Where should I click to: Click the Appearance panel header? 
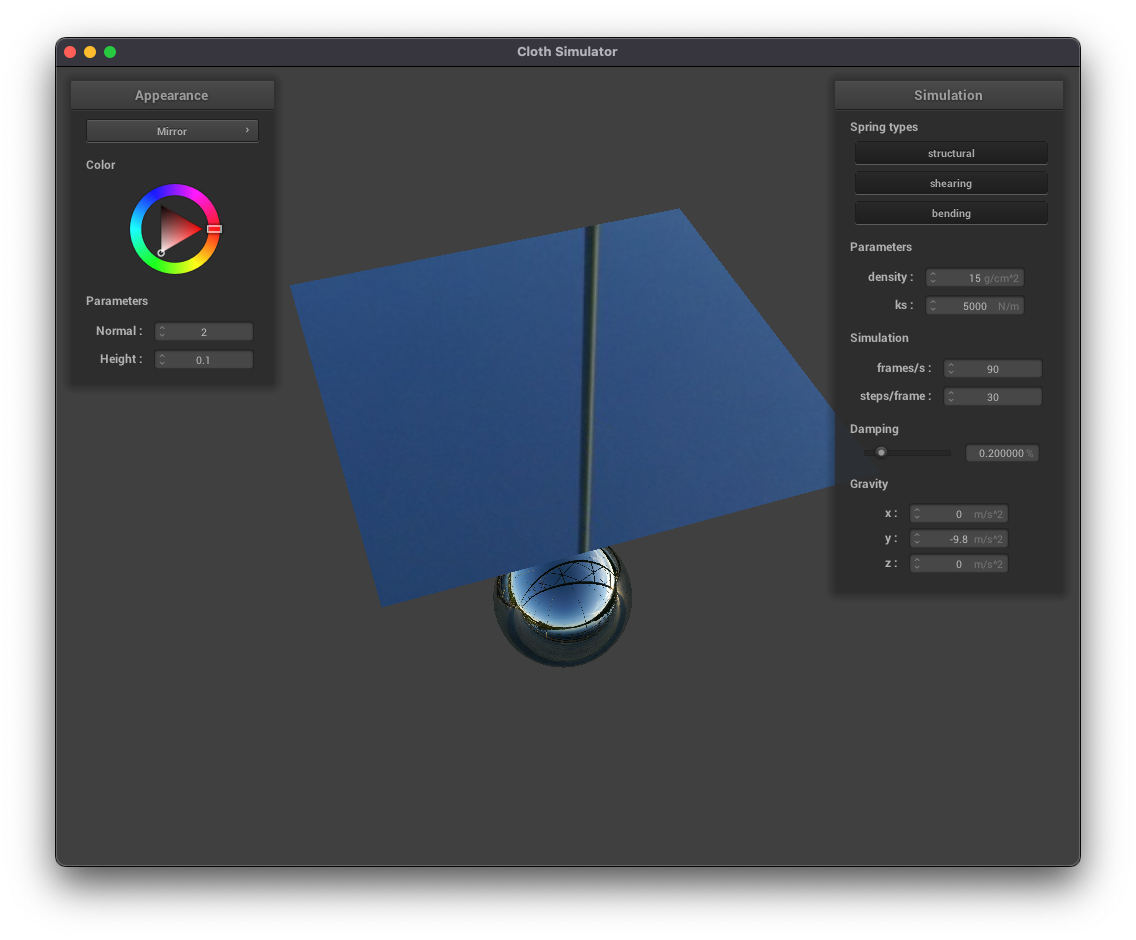click(x=172, y=95)
